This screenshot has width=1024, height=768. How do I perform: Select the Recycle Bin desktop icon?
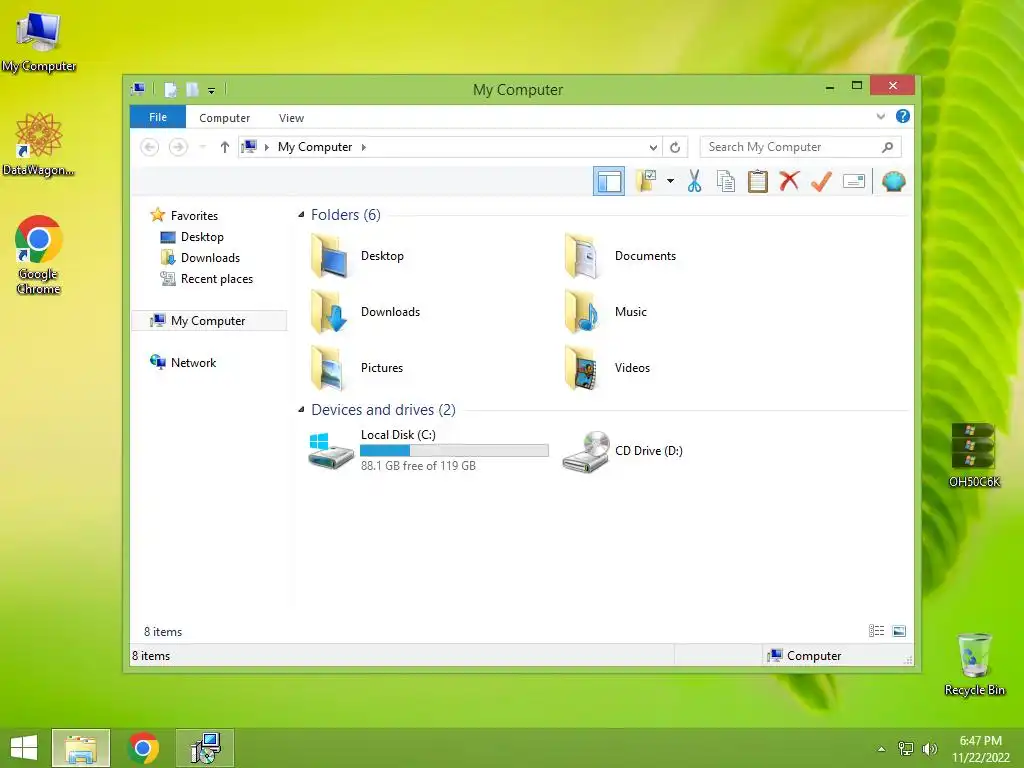click(x=974, y=664)
